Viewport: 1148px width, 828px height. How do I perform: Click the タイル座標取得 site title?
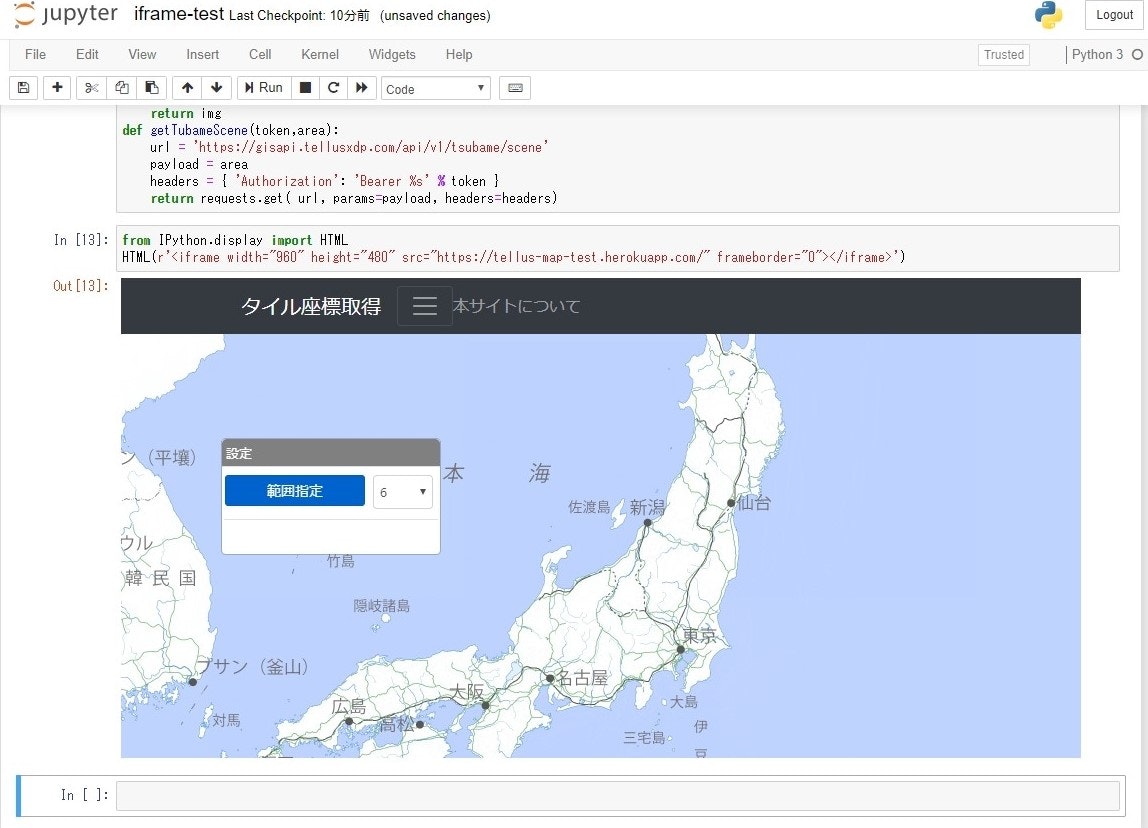click(311, 306)
